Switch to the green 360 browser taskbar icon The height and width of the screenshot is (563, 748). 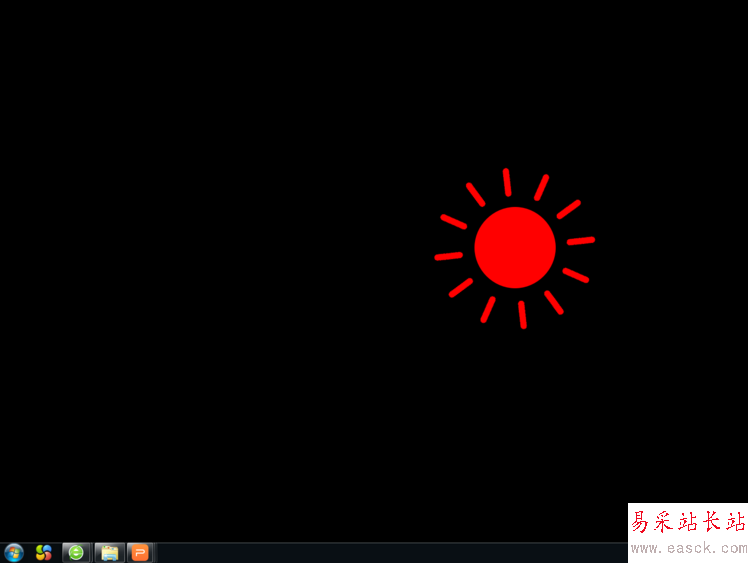[x=76, y=553]
